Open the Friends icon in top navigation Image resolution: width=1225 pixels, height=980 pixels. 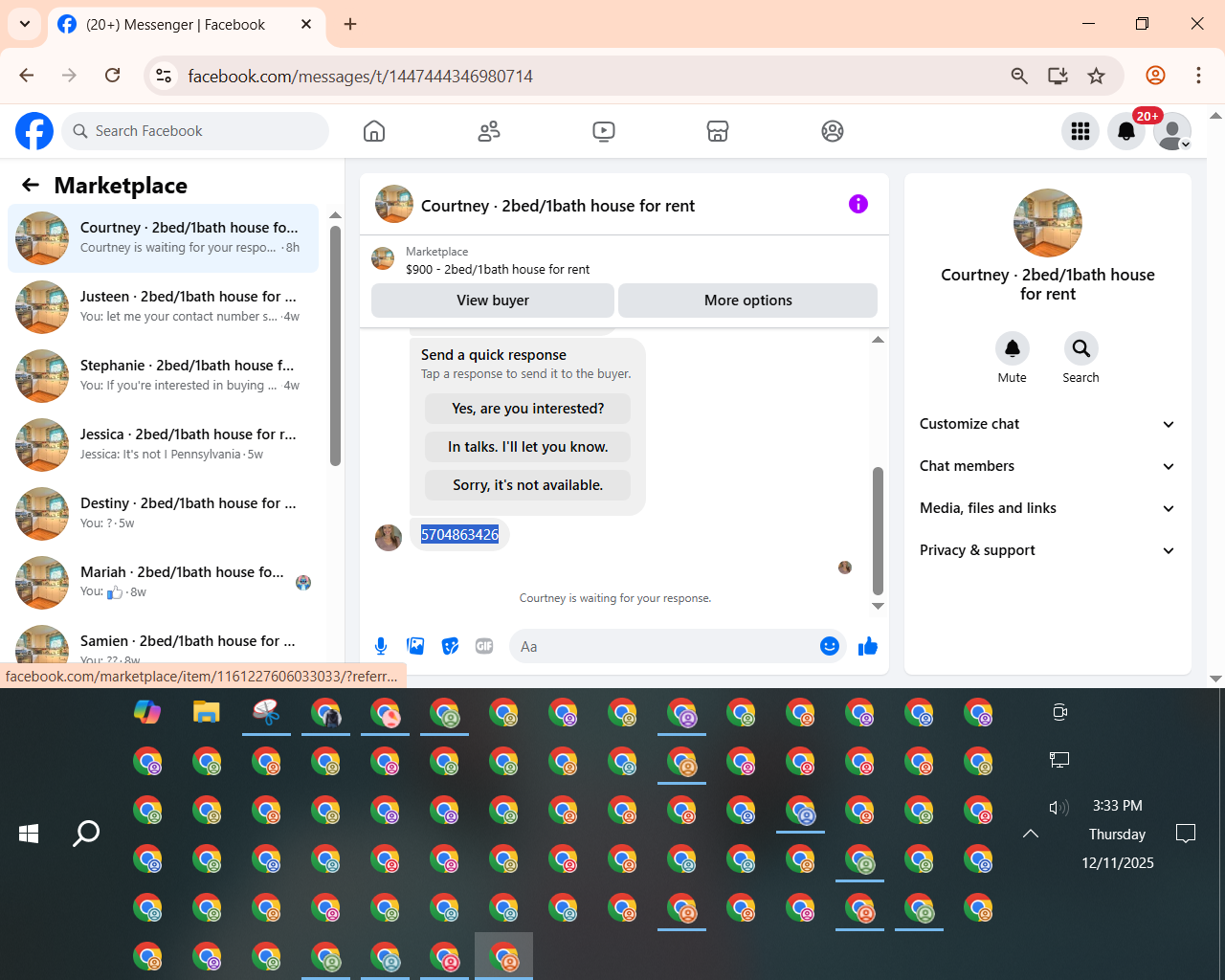pos(489,131)
